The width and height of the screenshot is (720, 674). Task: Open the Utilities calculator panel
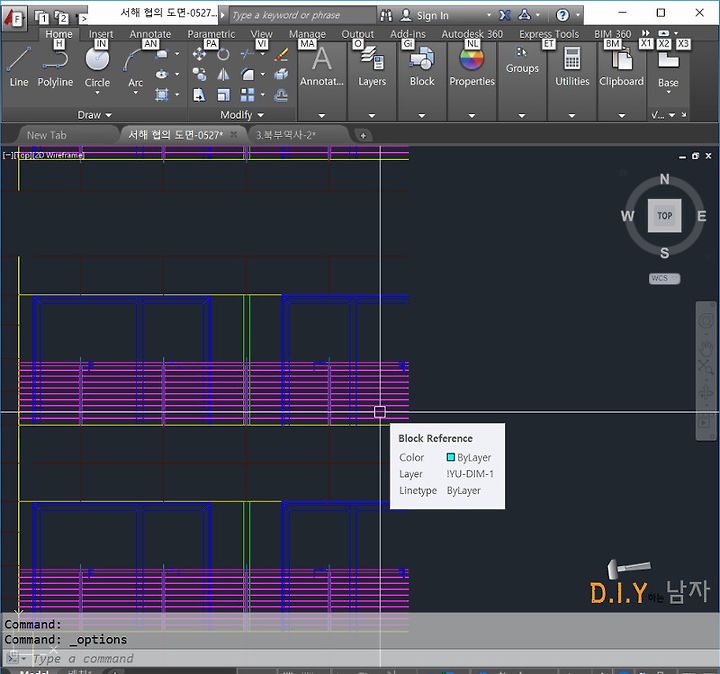coord(572,67)
